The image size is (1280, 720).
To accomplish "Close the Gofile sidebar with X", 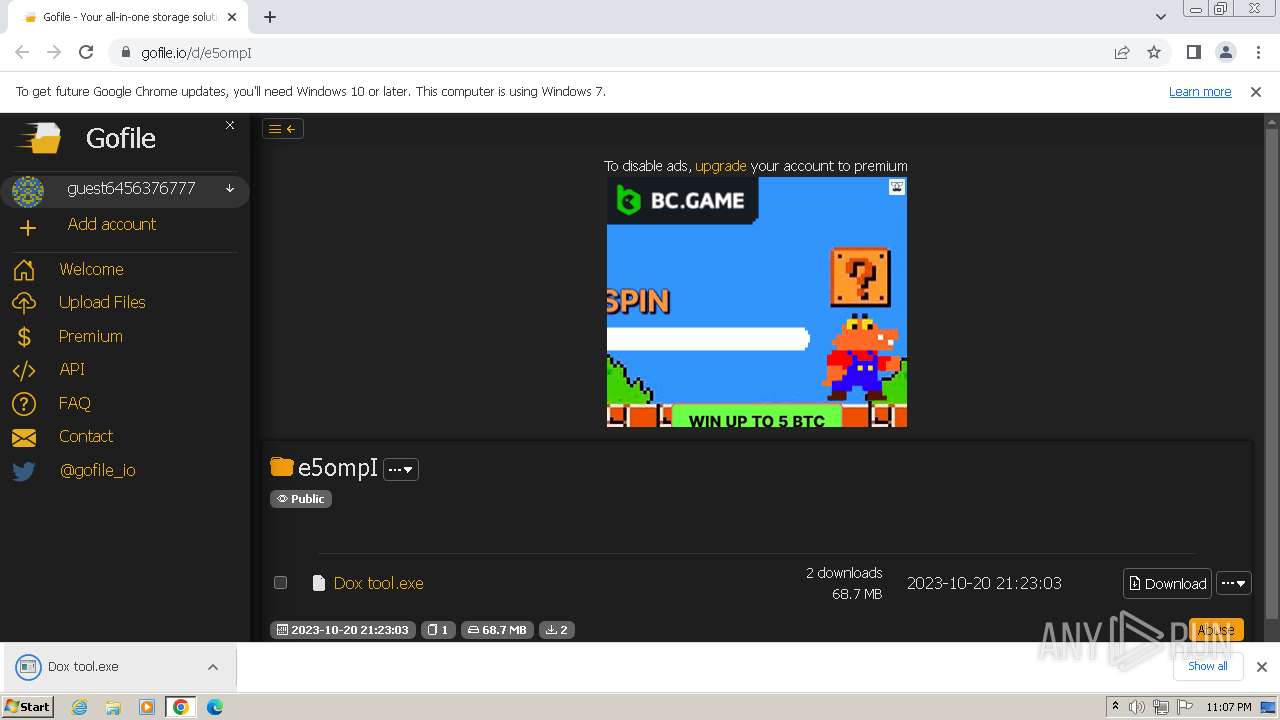I will click(230, 125).
